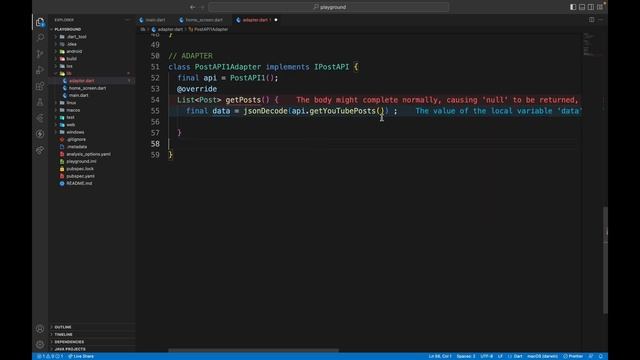640x360 pixels.
Task: Open Customize Layout icon
Action: coord(600,7)
